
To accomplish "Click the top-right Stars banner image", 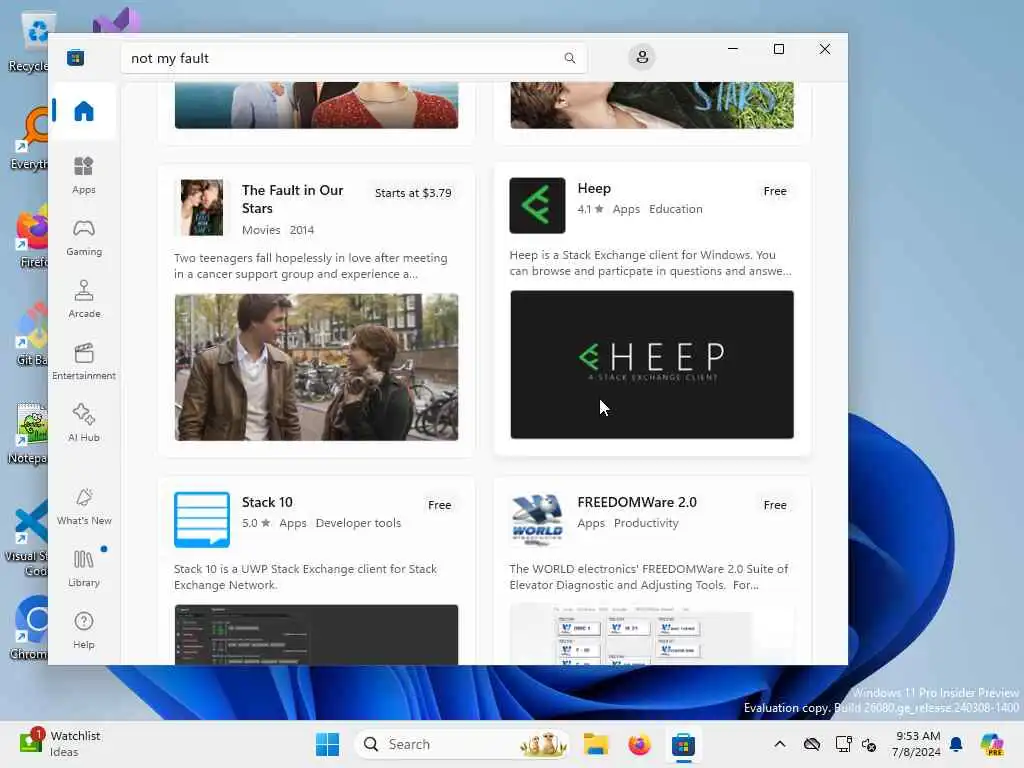I will [x=652, y=105].
